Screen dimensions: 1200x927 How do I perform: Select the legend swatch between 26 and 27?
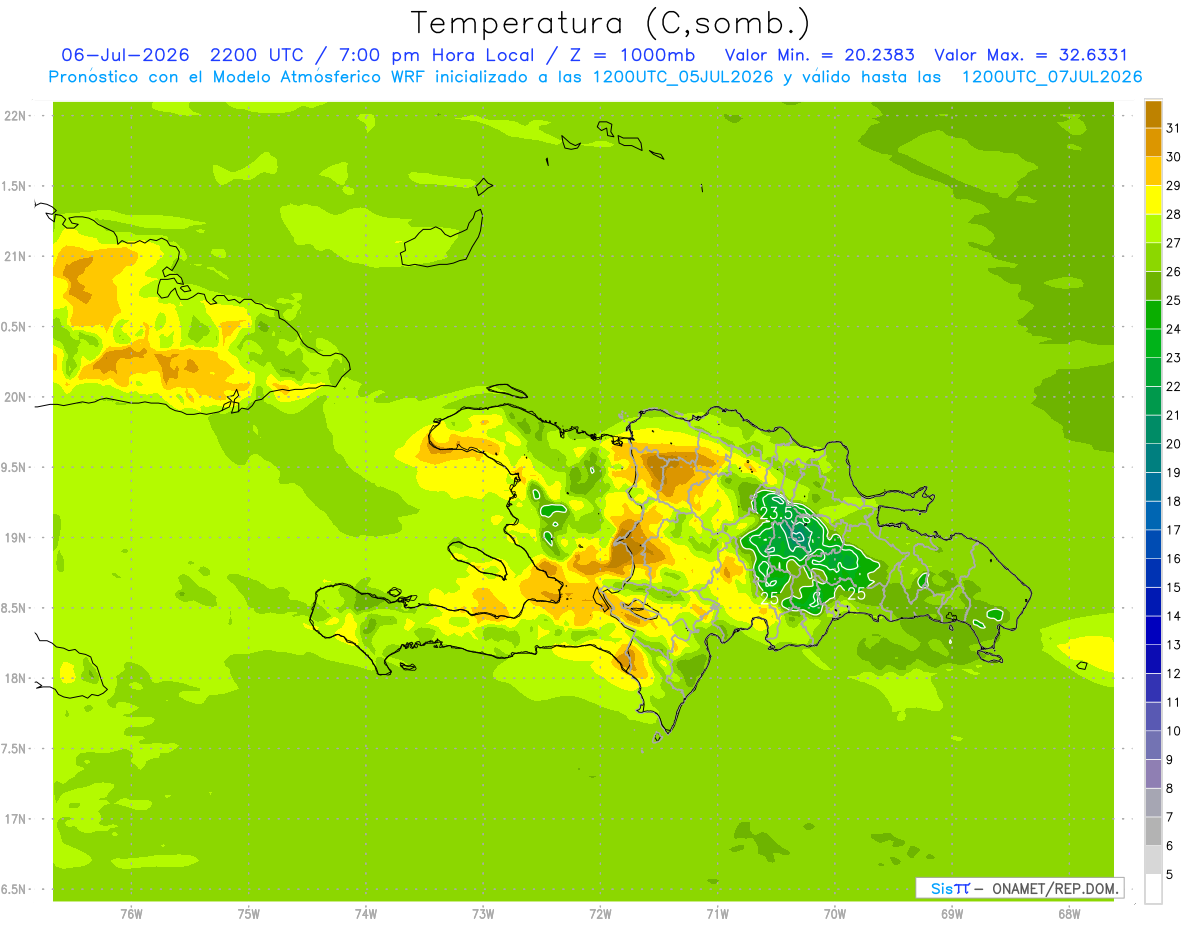click(x=1153, y=258)
